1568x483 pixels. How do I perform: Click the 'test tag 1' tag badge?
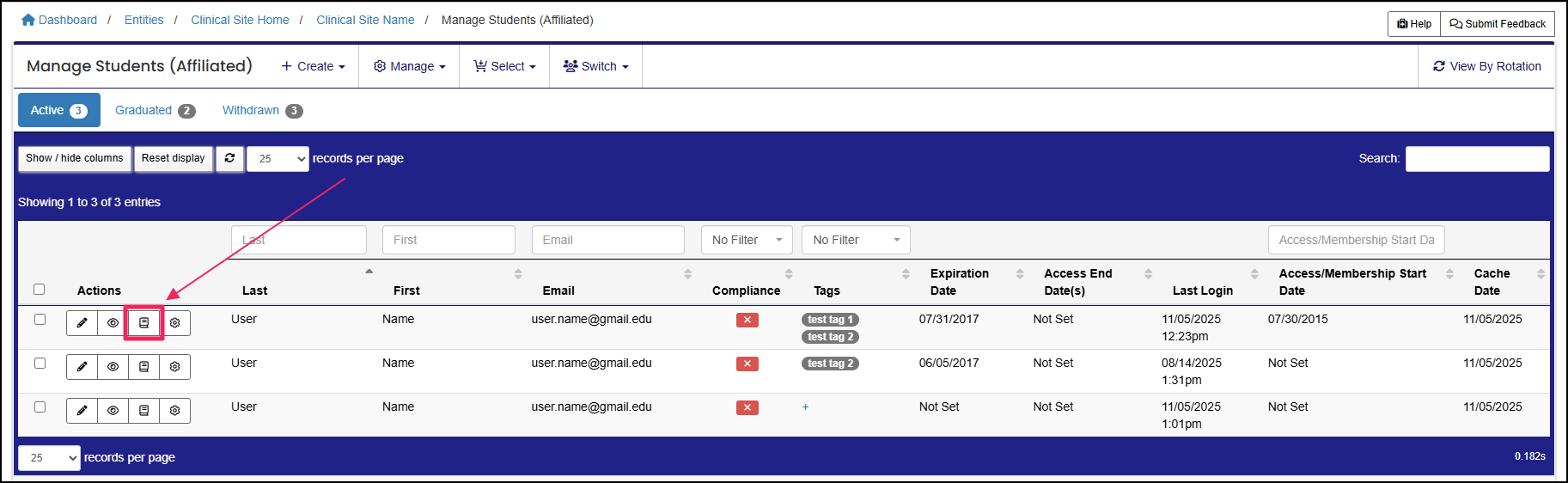click(x=830, y=320)
